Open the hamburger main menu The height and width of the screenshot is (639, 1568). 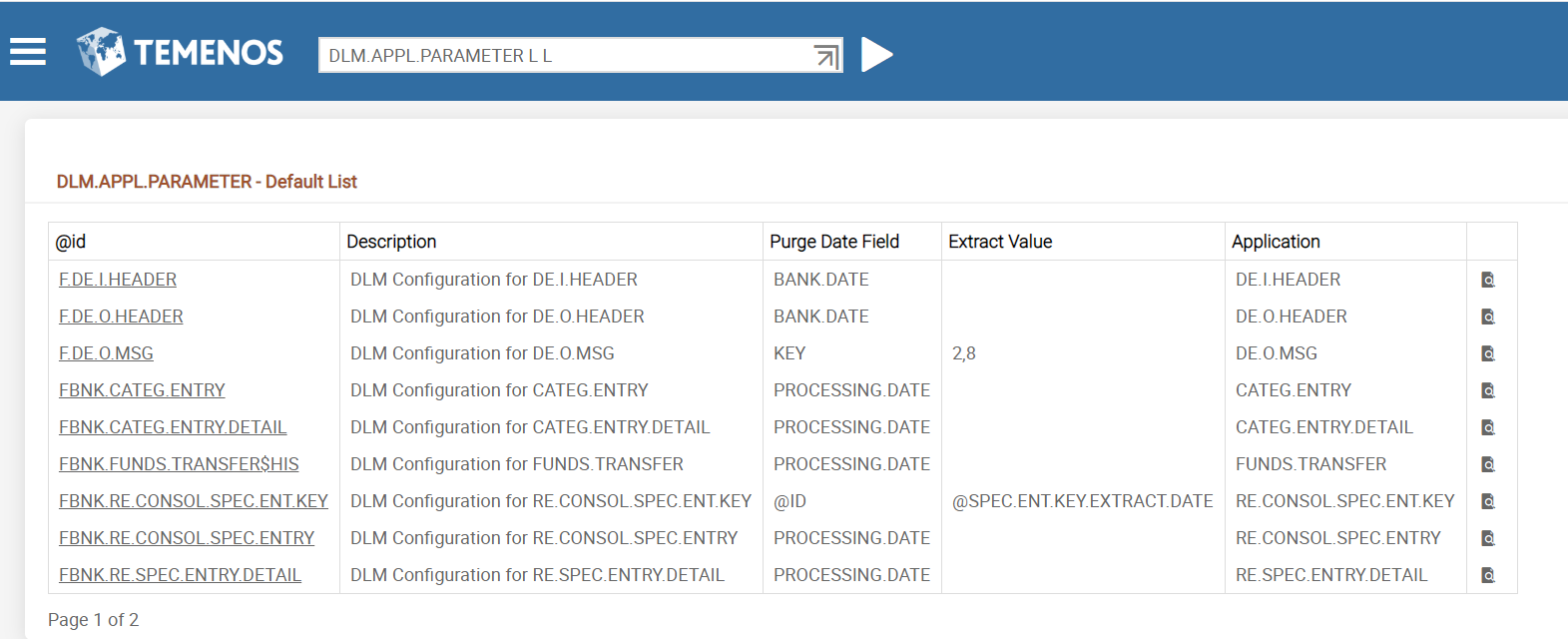28,52
